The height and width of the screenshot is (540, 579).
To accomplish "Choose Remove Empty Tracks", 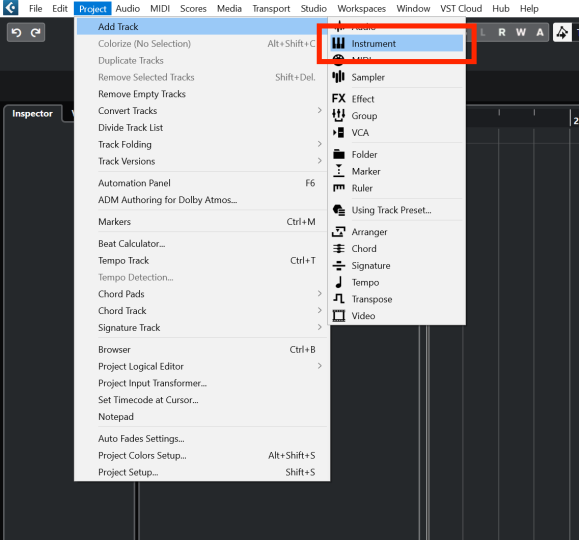I will click(202, 94).
